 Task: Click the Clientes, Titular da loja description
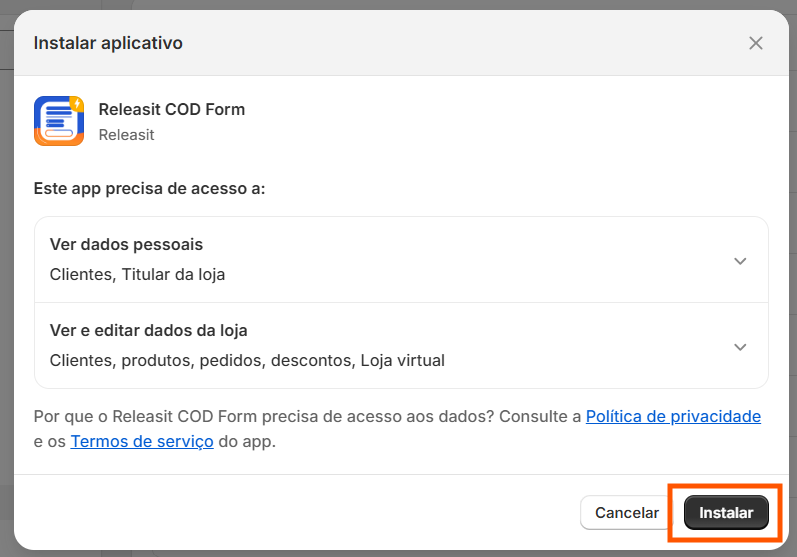coord(137,274)
